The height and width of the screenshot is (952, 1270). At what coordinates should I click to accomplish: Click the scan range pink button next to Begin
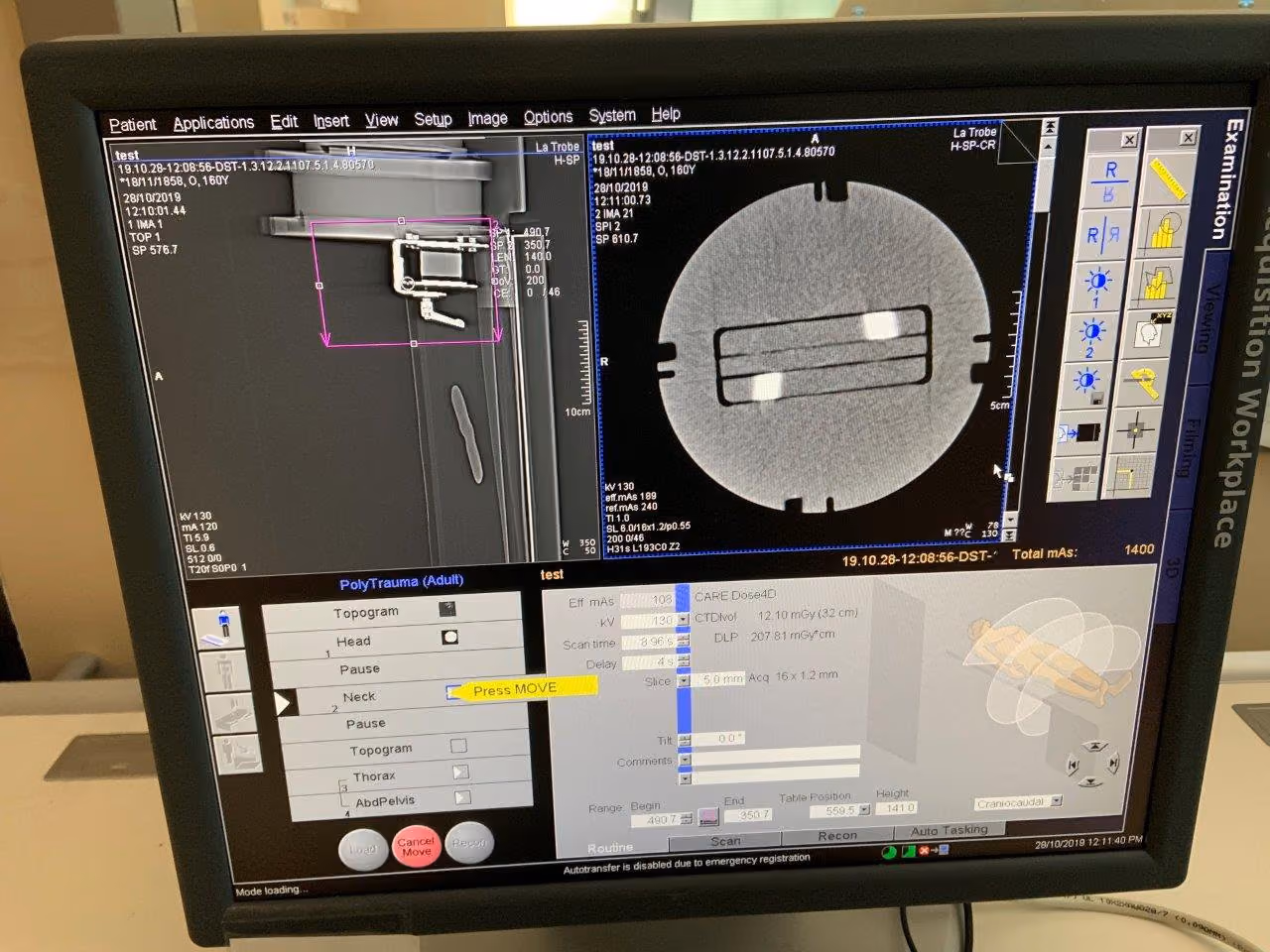tap(708, 817)
